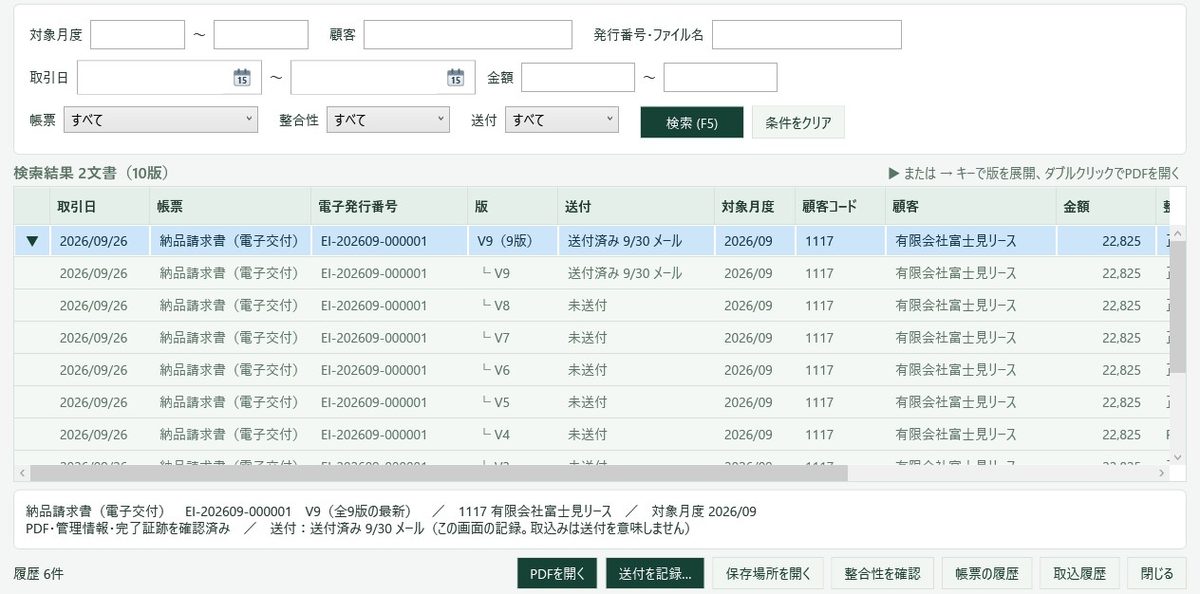Focus the 顧客 search field

pos(468,34)
